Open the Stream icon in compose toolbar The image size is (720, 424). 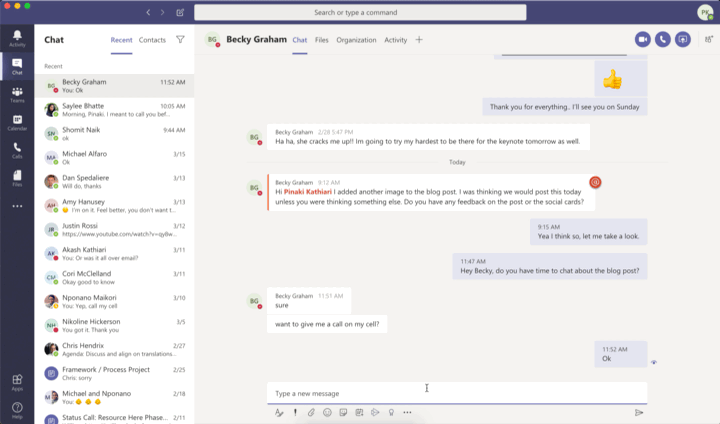375,413
